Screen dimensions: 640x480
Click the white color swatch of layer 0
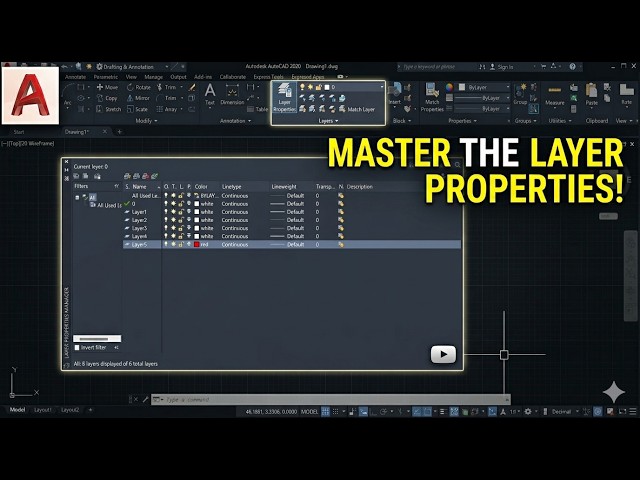196,204
